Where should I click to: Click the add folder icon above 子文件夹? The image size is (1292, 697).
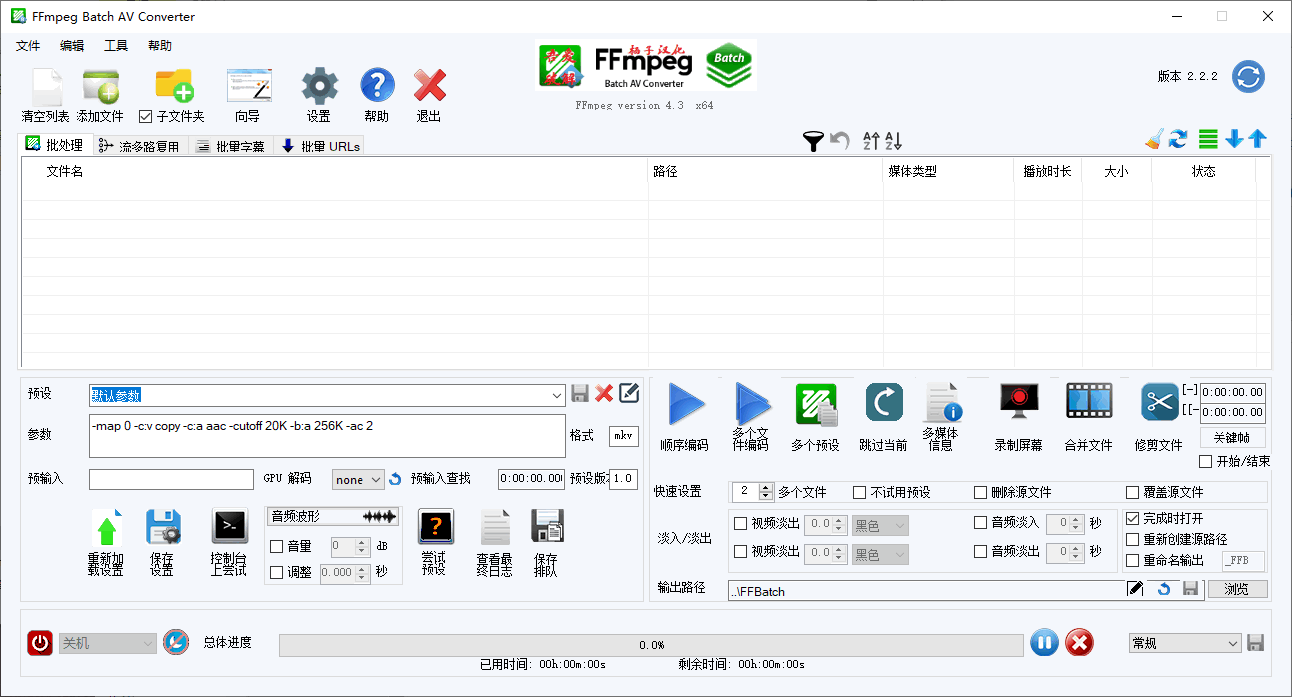(174, 86)
